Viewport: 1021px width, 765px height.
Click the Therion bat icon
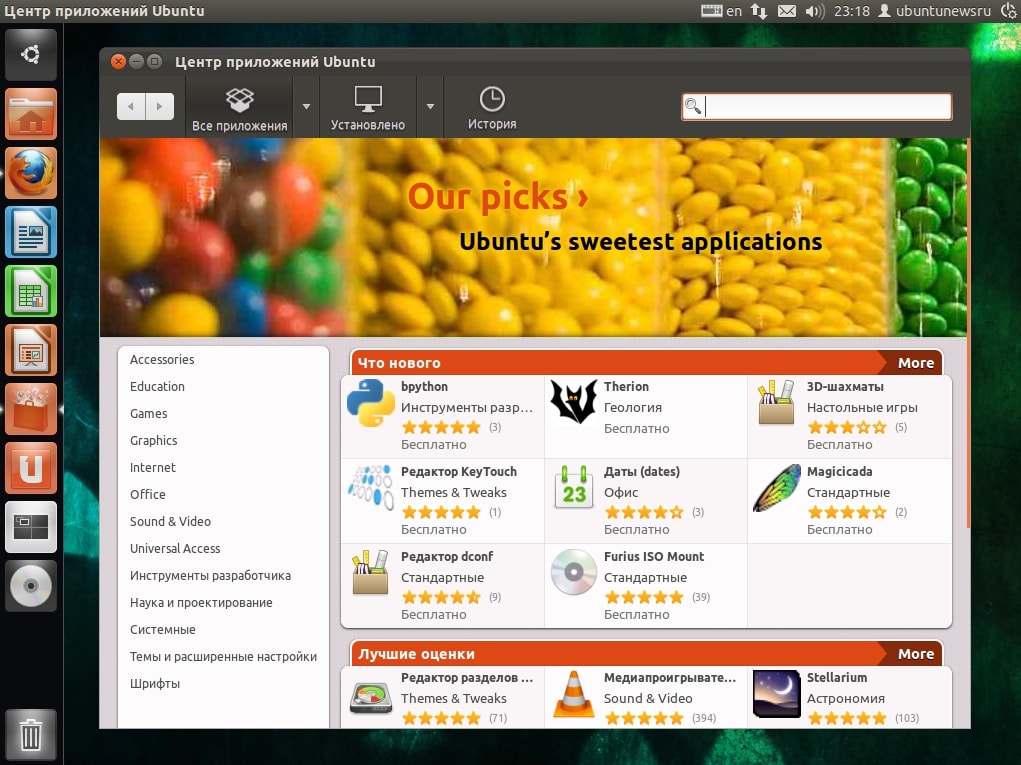[574, 402]
